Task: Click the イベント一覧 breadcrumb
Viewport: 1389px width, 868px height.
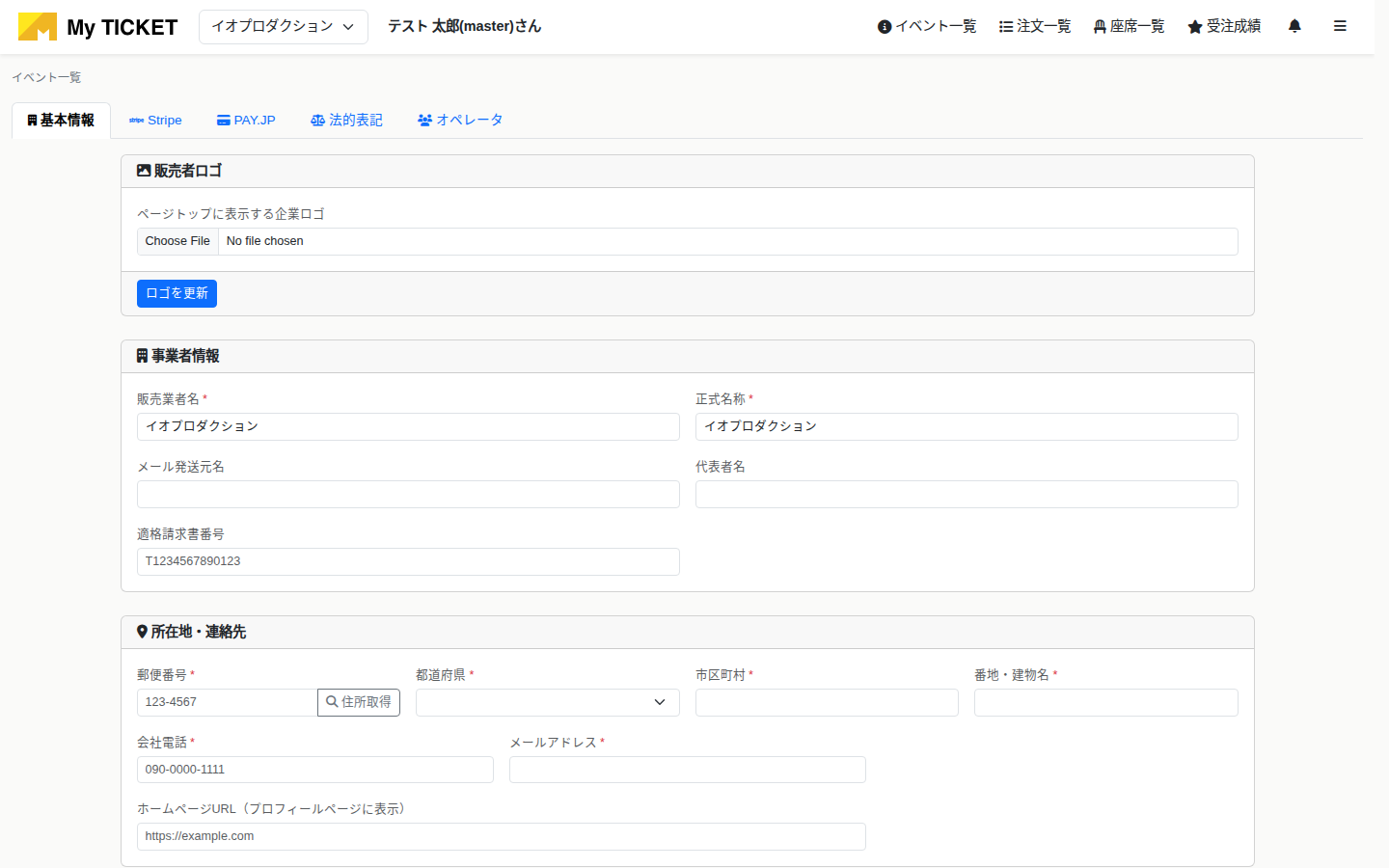Action: click(x=46, y=77)
